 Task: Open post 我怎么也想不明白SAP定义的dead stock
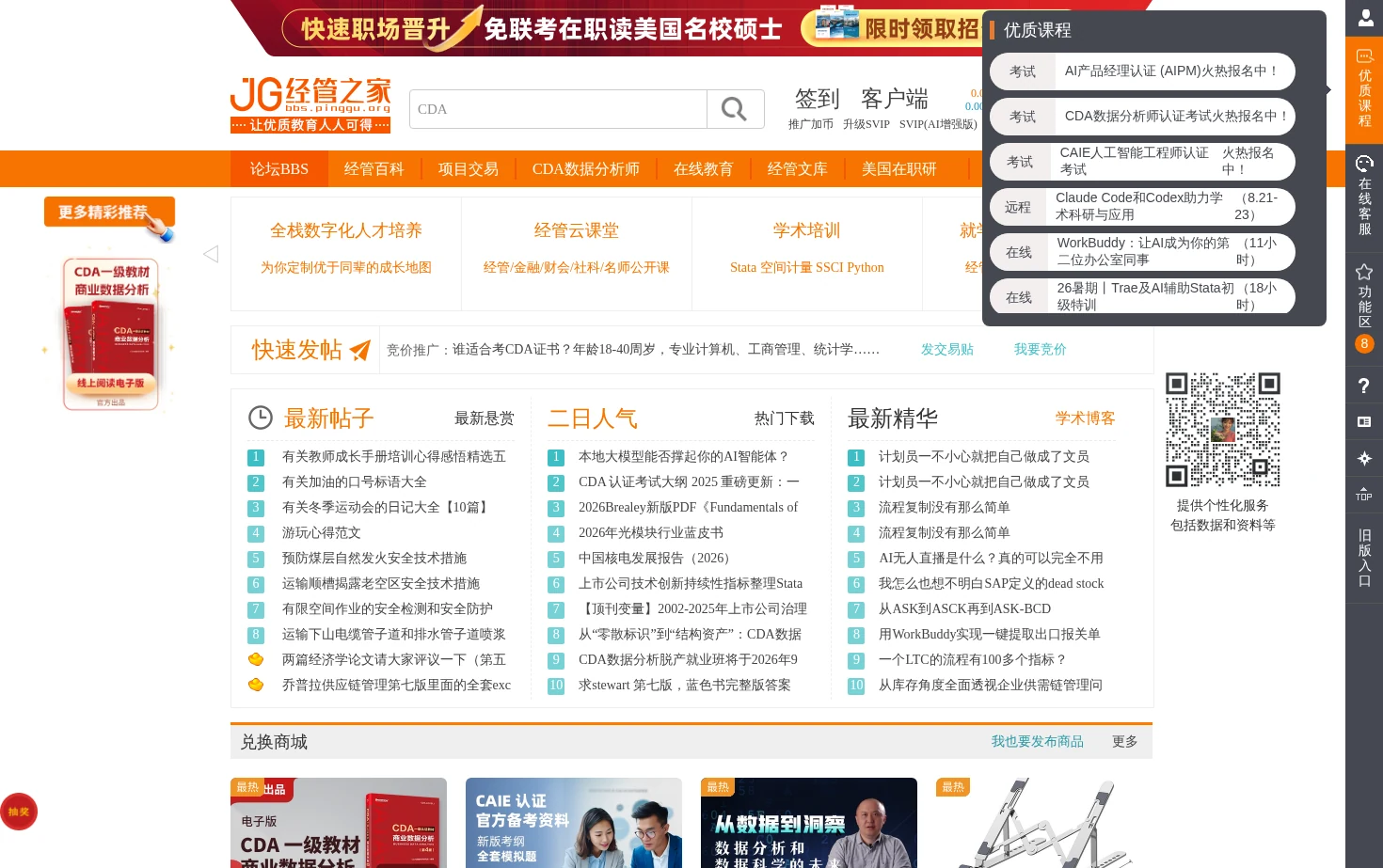tap(992, 584)
